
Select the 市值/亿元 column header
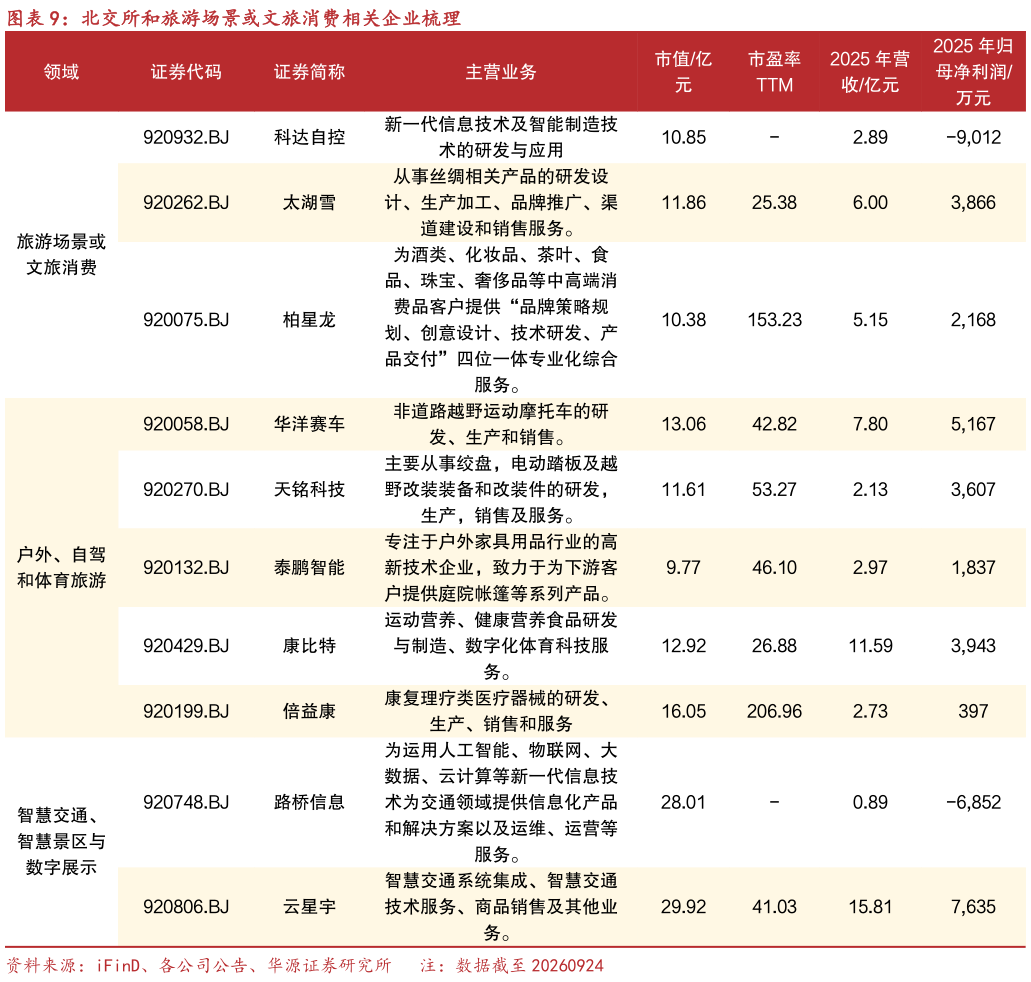683,72
